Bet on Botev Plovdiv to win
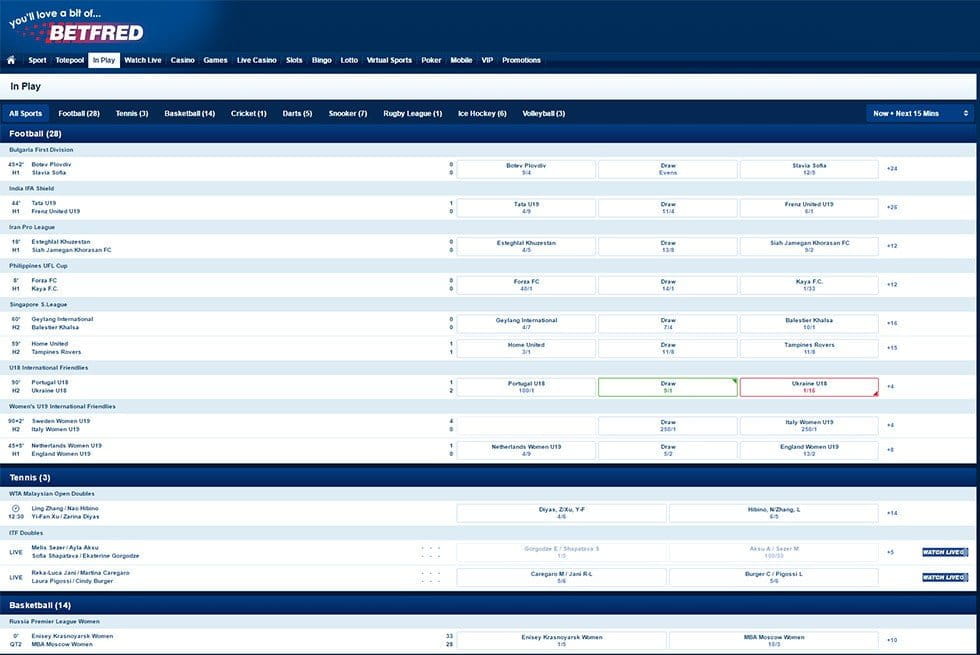Screen dimensions: 980x655 [x=526, y=169]
